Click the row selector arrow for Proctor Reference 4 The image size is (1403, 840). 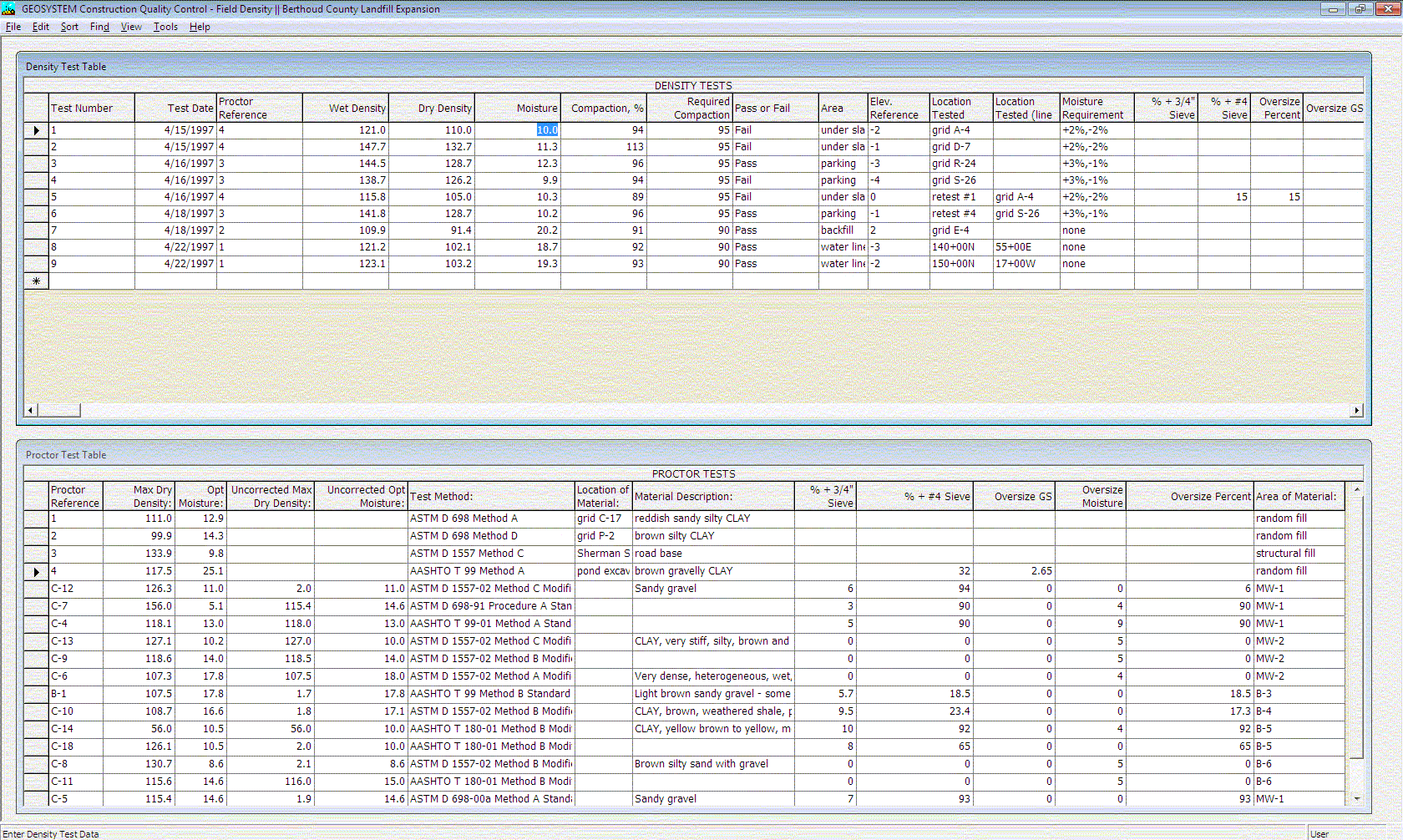[x=36, y=572]
